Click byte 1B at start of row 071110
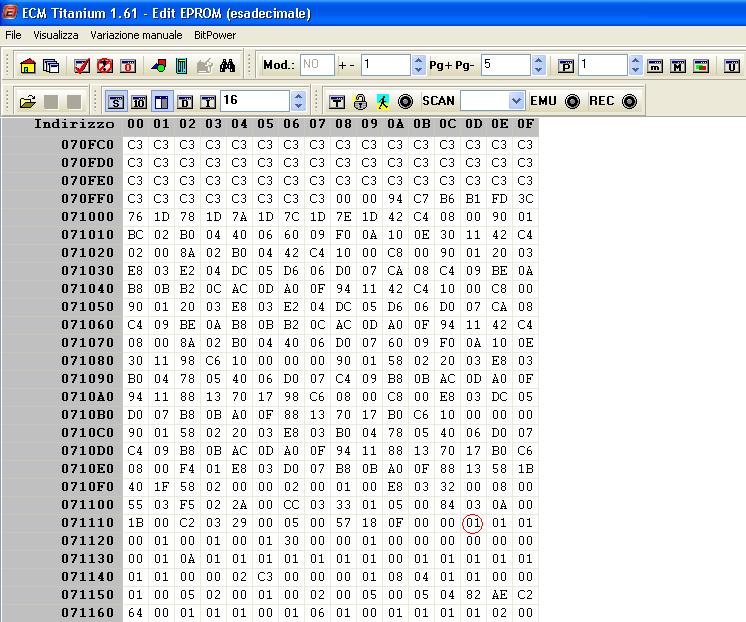Viewport: 746px width, 622px height. [135, 523]
